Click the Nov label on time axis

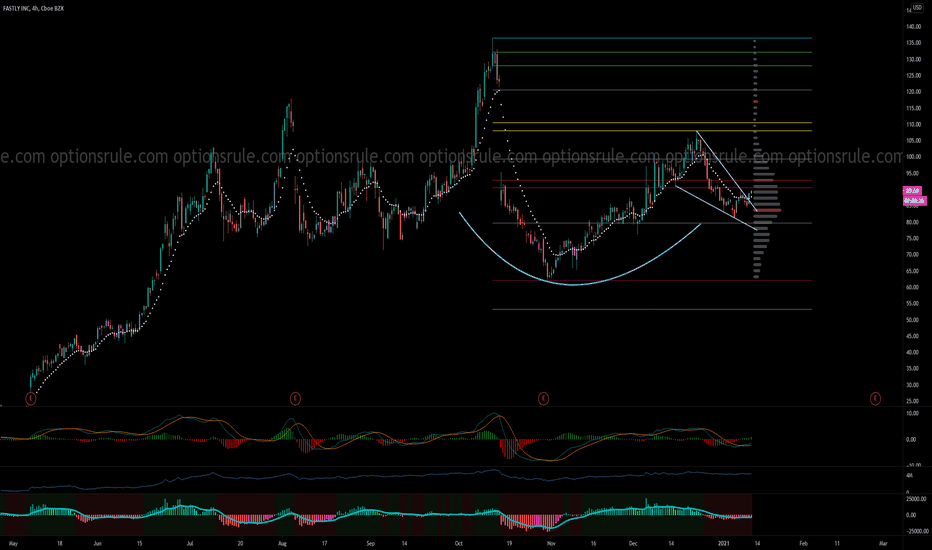[x=551, y=543]
